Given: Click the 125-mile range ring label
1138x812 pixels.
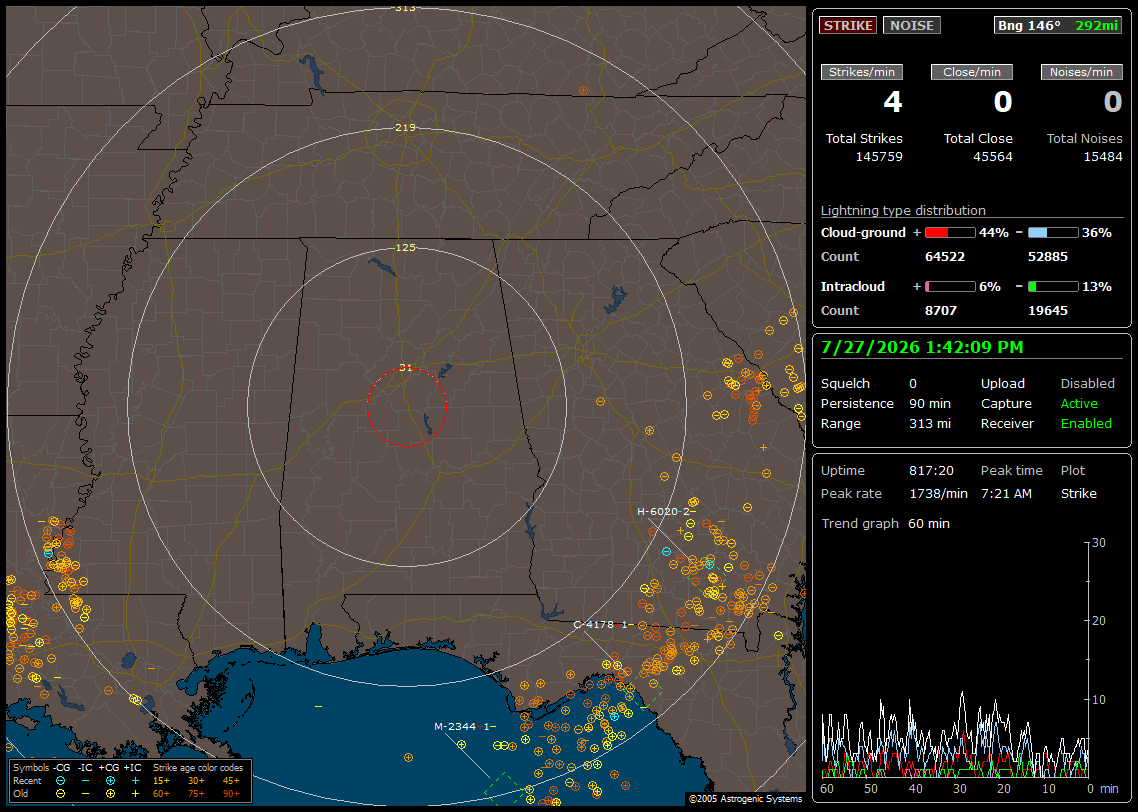Looking at the screenshot, I should click(406, 247).
